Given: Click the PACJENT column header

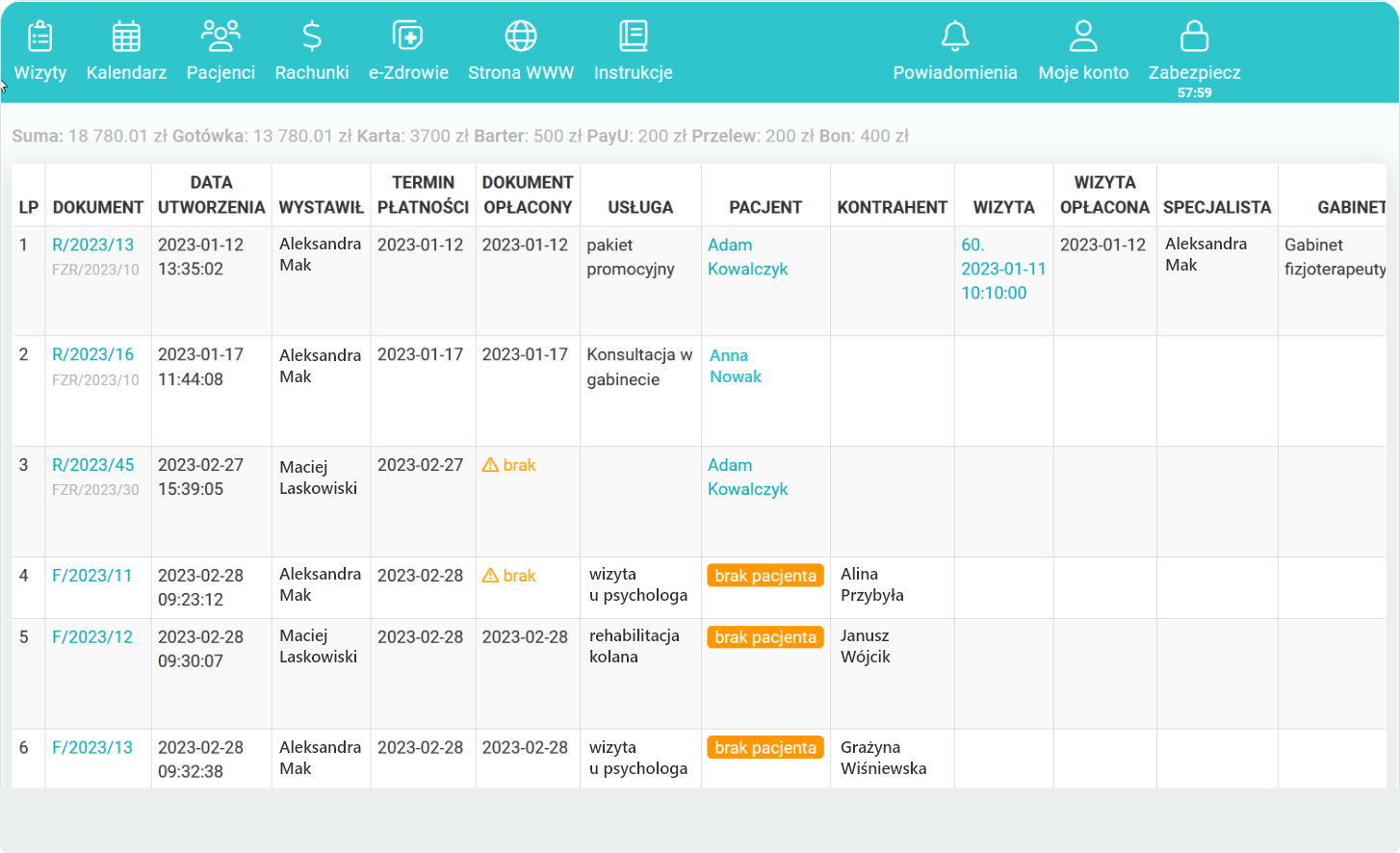Looking at the screenshot, I should click(766, 208).
